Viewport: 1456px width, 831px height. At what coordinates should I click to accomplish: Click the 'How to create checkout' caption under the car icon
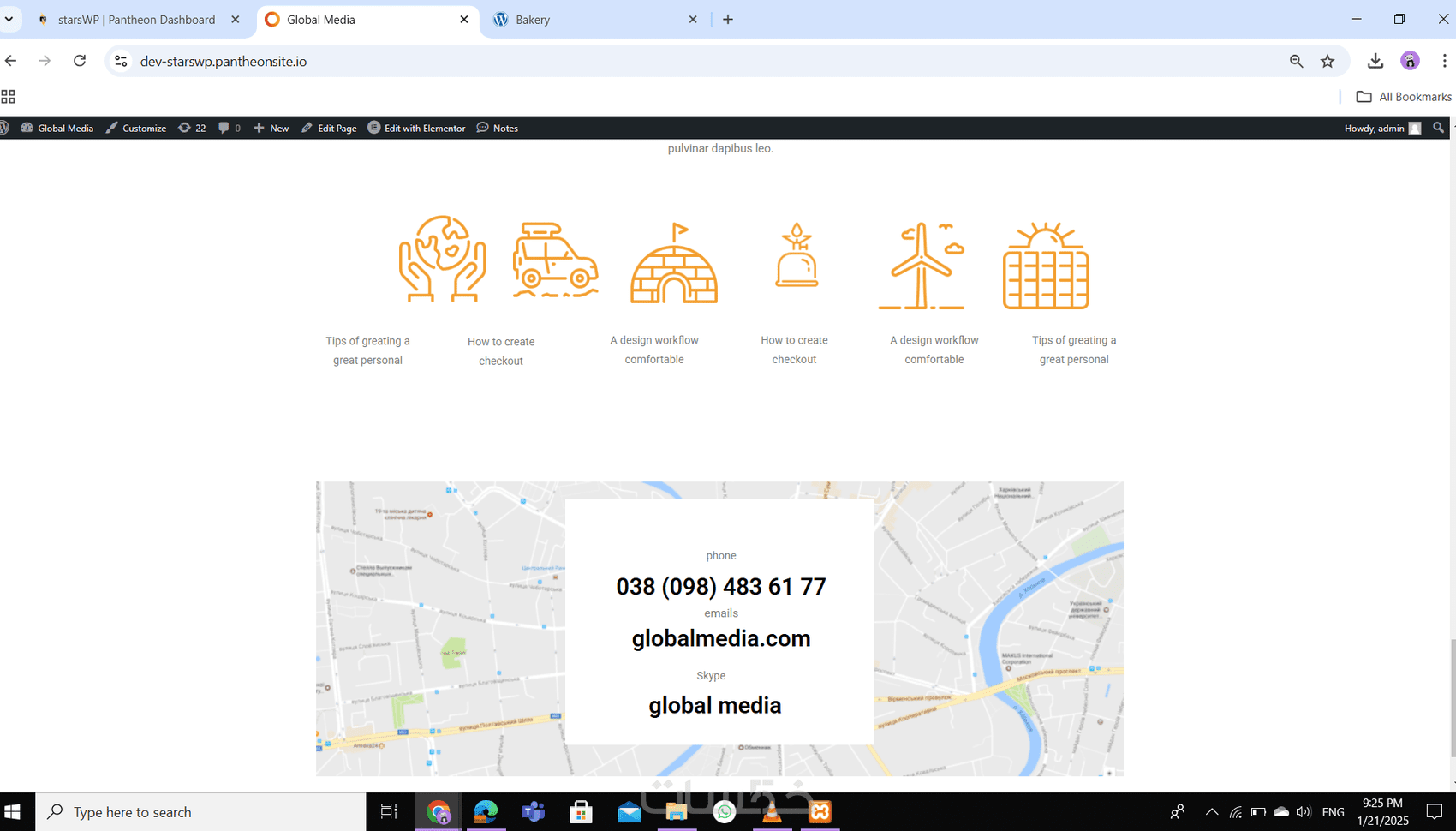[x=501, y=351]
